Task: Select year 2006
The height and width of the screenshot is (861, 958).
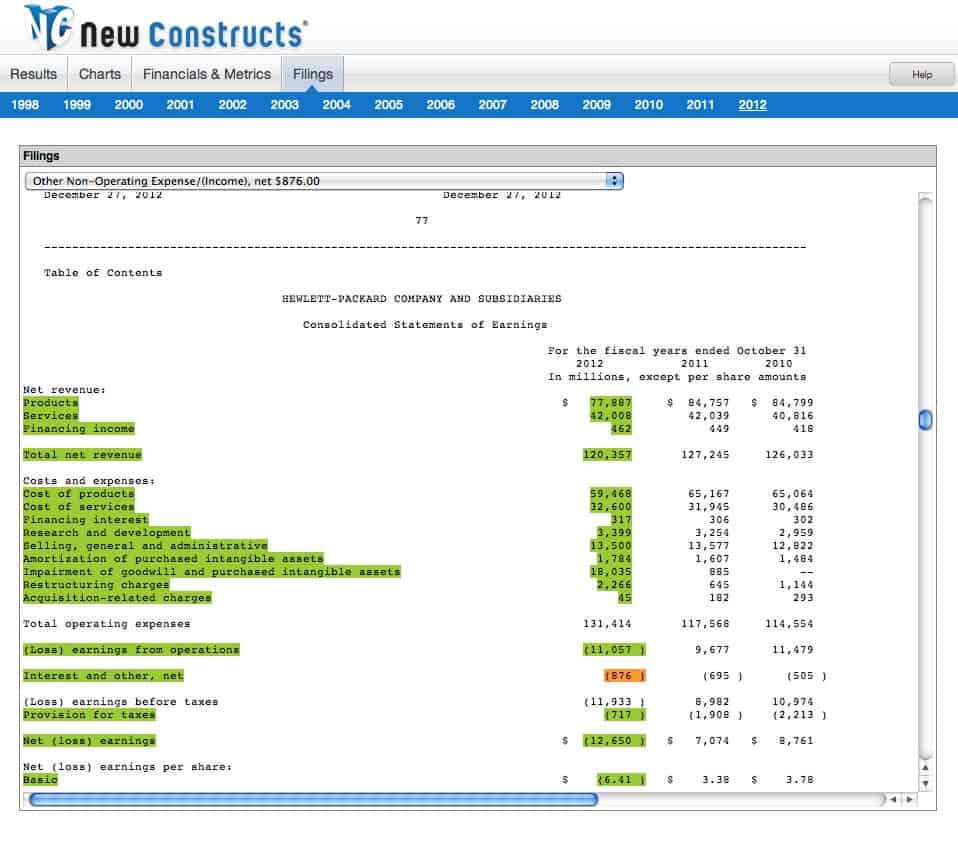Action: 441,104
